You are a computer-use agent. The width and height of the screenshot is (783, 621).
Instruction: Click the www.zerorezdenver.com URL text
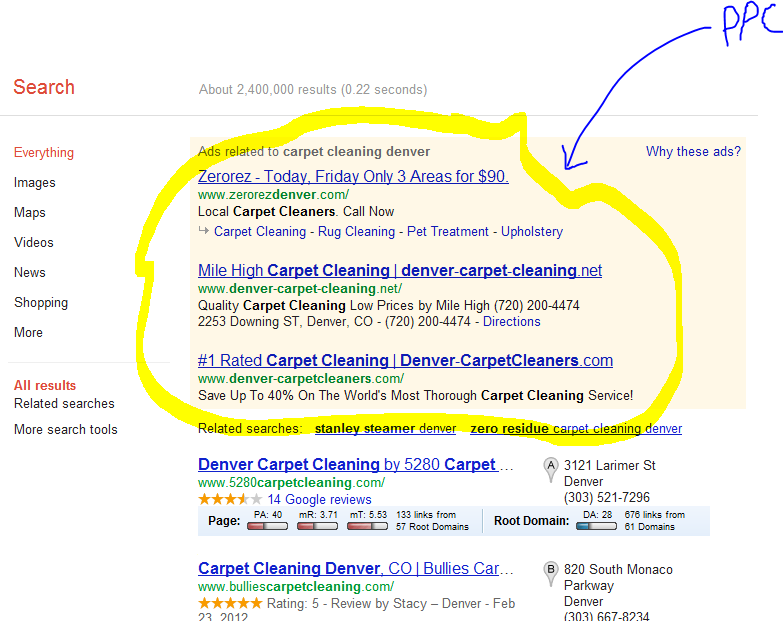[x=273, y=195]
